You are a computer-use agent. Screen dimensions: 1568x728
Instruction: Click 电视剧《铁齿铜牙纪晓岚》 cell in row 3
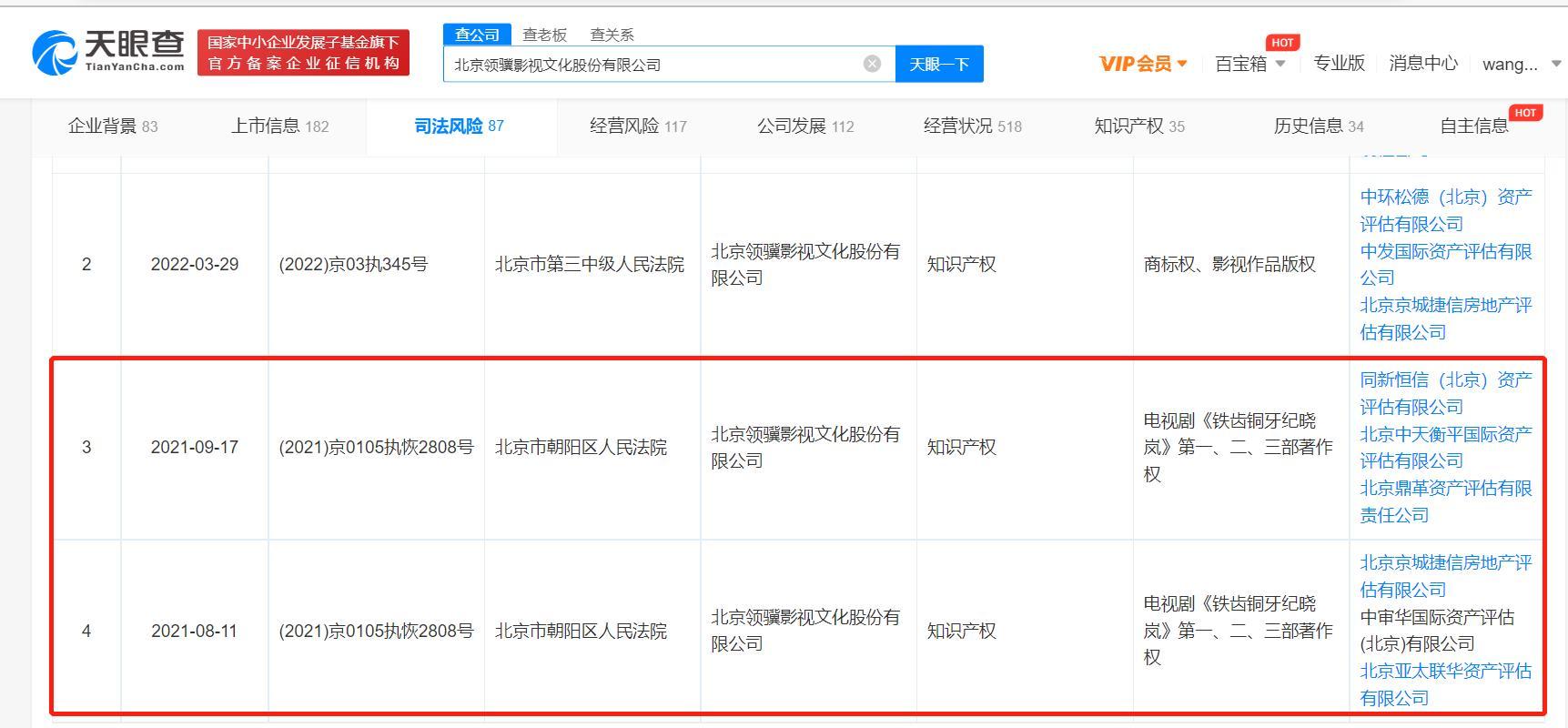[x=1238, y=447]
